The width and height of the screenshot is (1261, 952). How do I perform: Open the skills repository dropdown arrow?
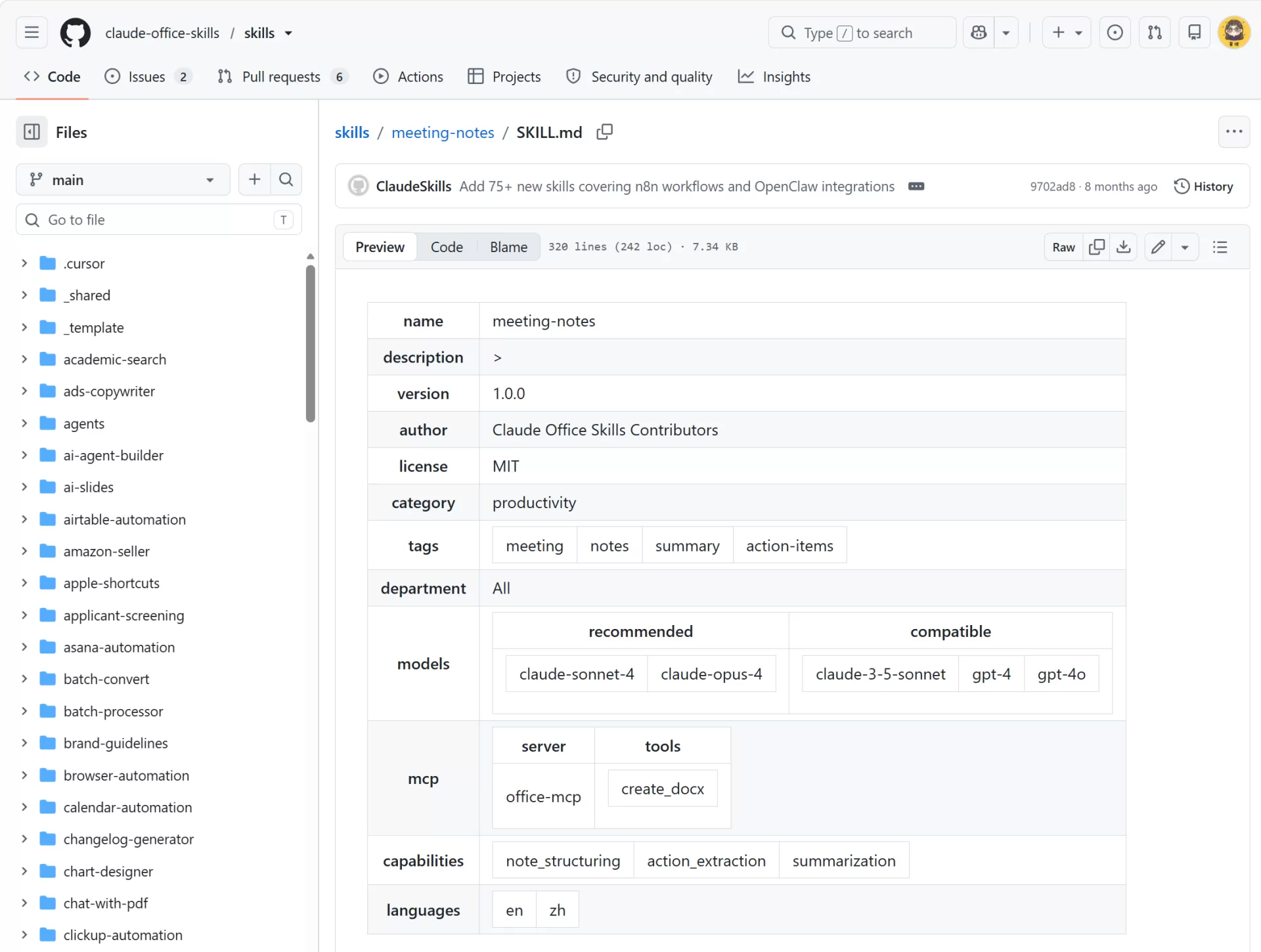click(288, 33)
